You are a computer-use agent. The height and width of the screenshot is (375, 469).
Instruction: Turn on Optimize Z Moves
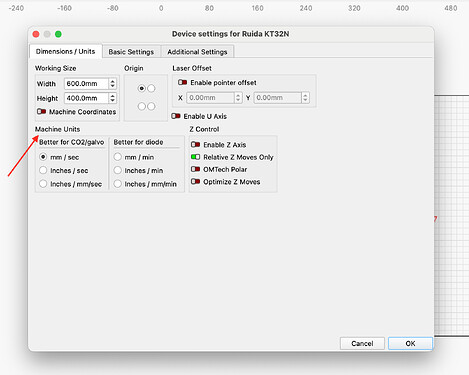click(195, 181)
